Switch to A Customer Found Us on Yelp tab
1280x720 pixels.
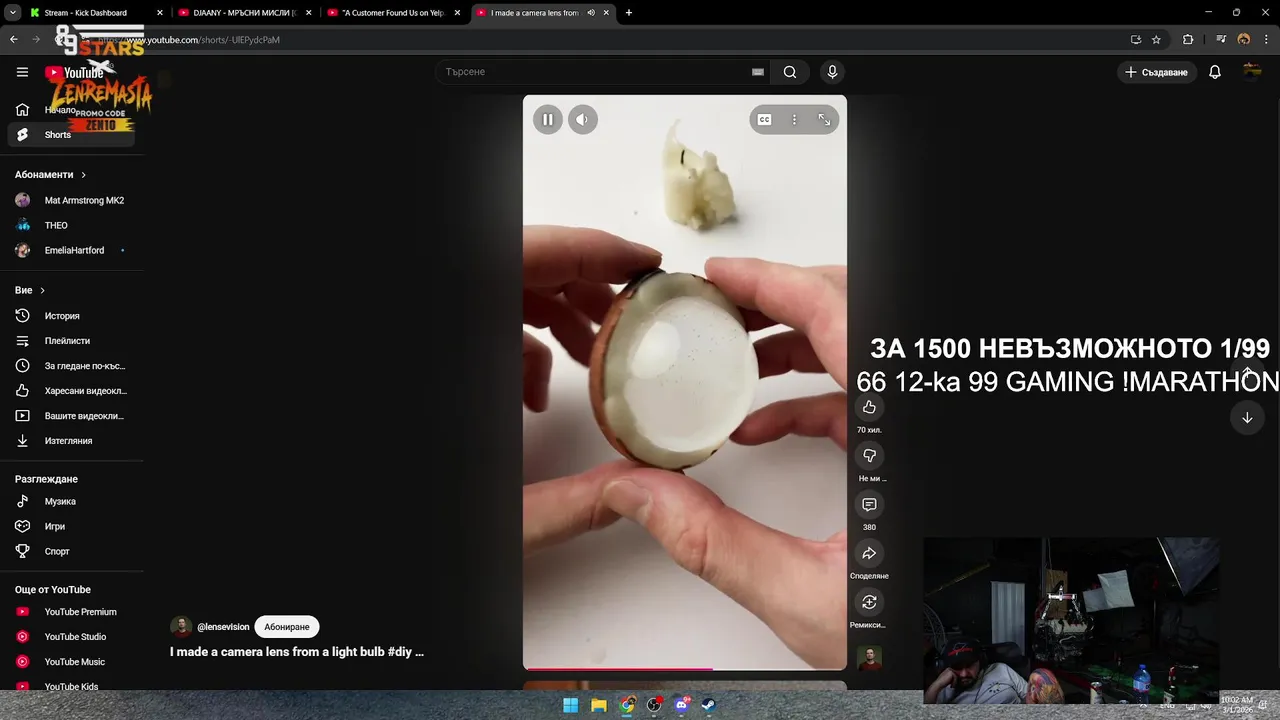(x=394, y=13)
